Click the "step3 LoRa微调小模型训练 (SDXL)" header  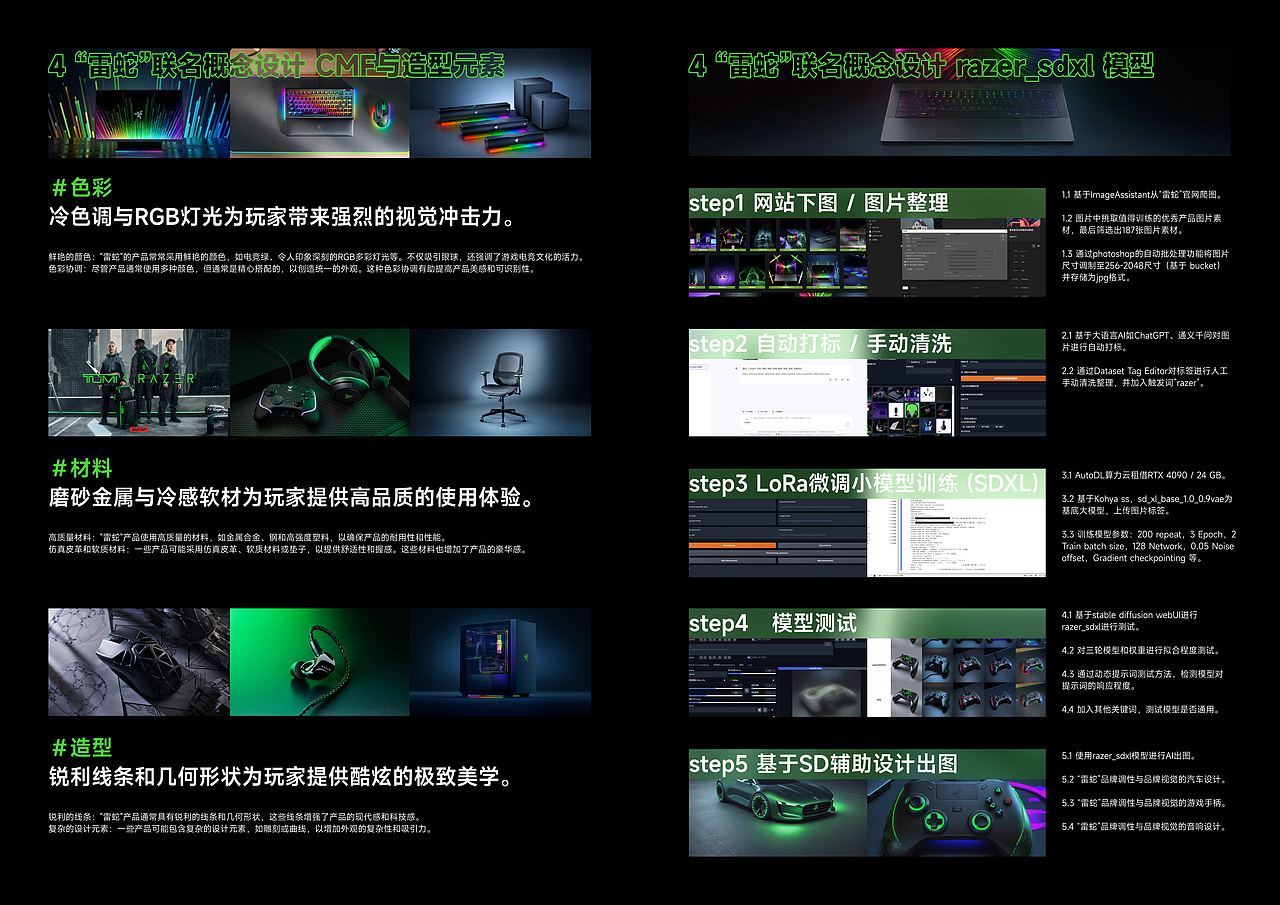coord(865,483)
